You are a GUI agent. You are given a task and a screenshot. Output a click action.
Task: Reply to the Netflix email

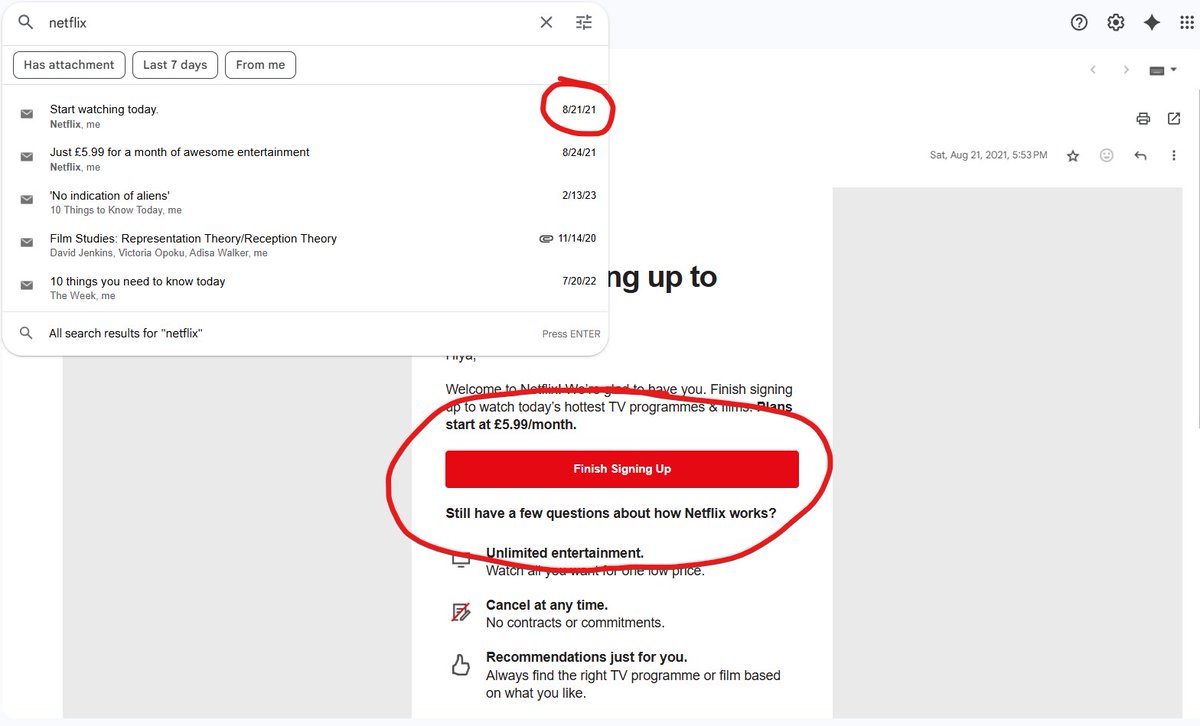[1140, 156]
